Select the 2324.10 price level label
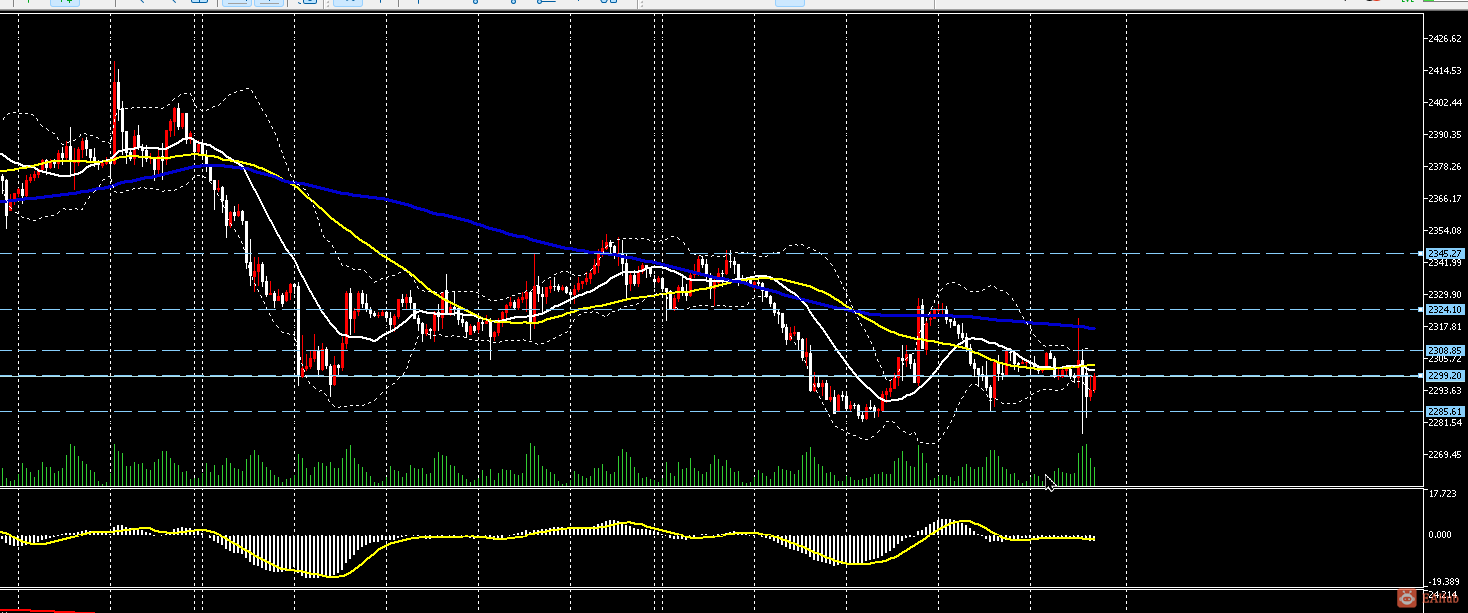 (1445, 310)
